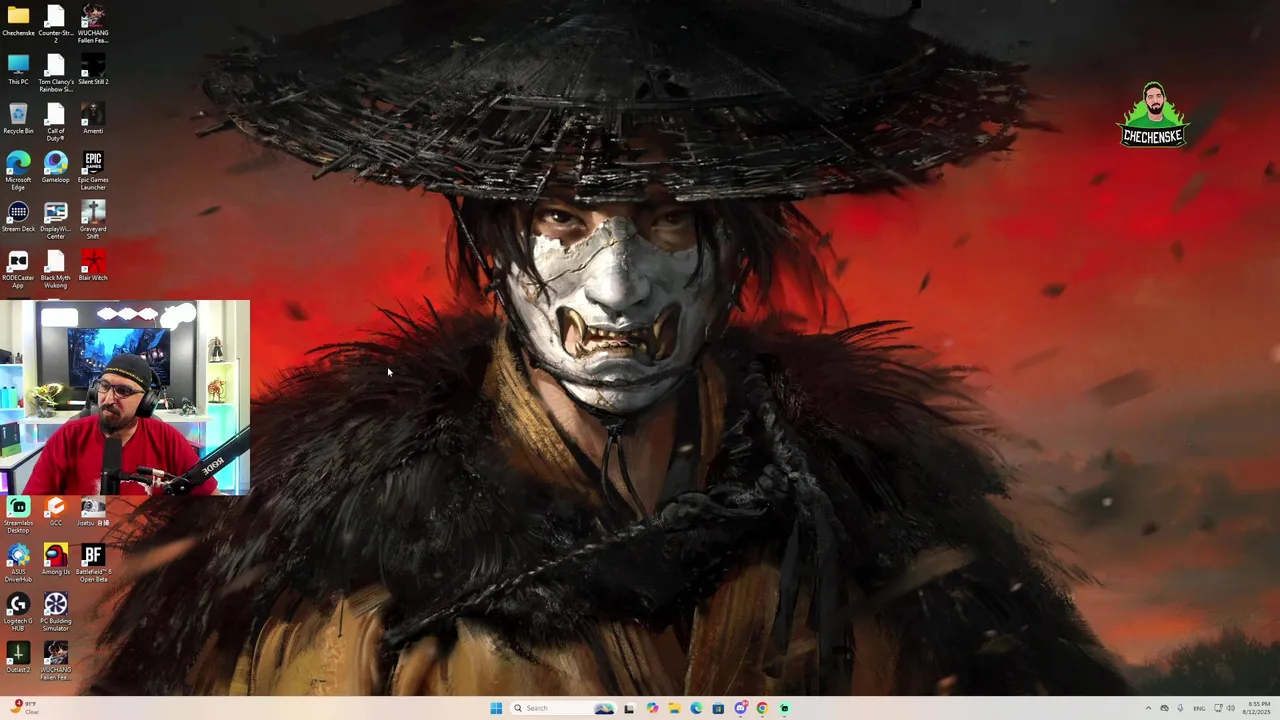Open the Windows Start menu
Screen dimensions: 1280x720
click(x=496, y=708)
